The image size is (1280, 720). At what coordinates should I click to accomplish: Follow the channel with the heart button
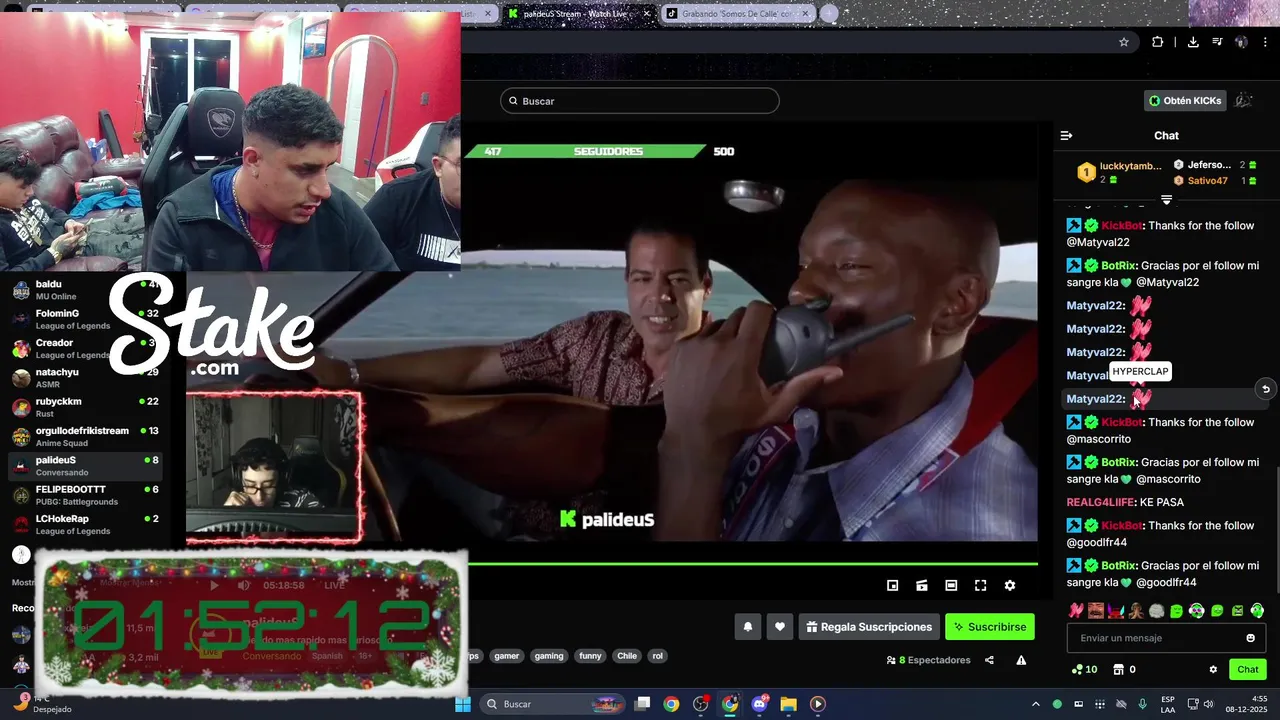pyautogui.click(x=780, y=627)
